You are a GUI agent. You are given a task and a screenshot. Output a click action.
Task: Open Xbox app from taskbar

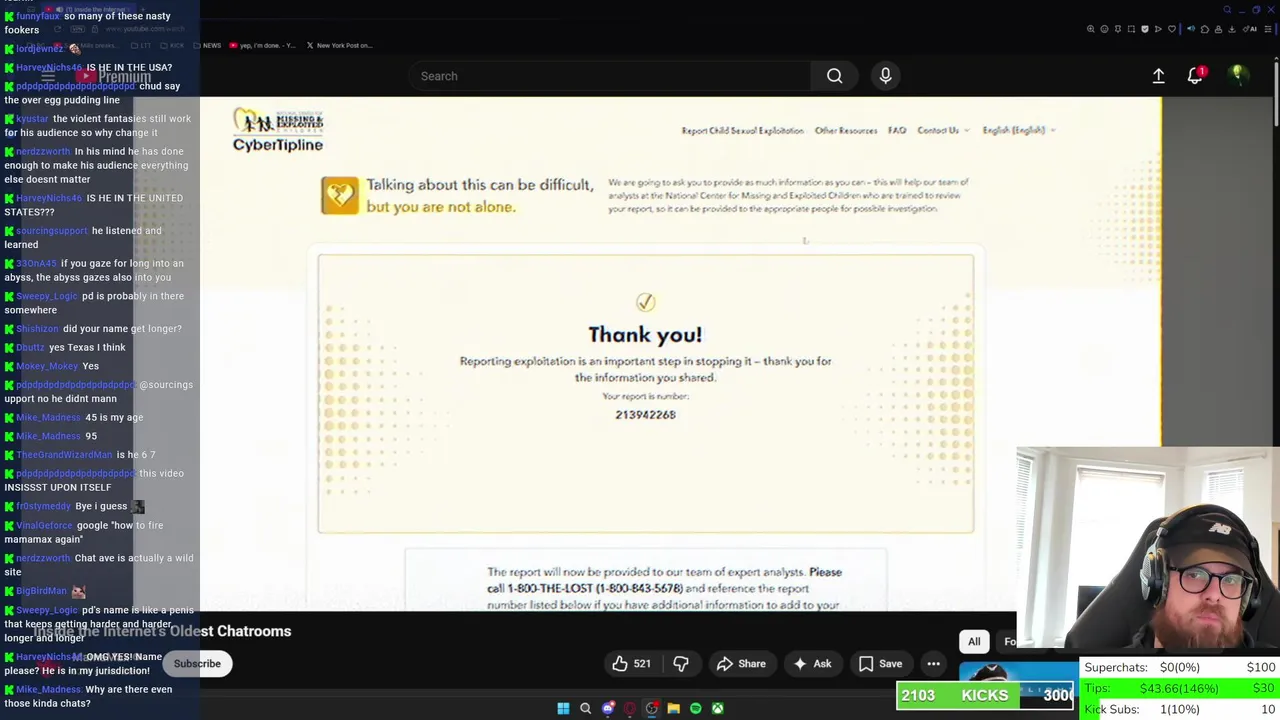tap(718, 708)
